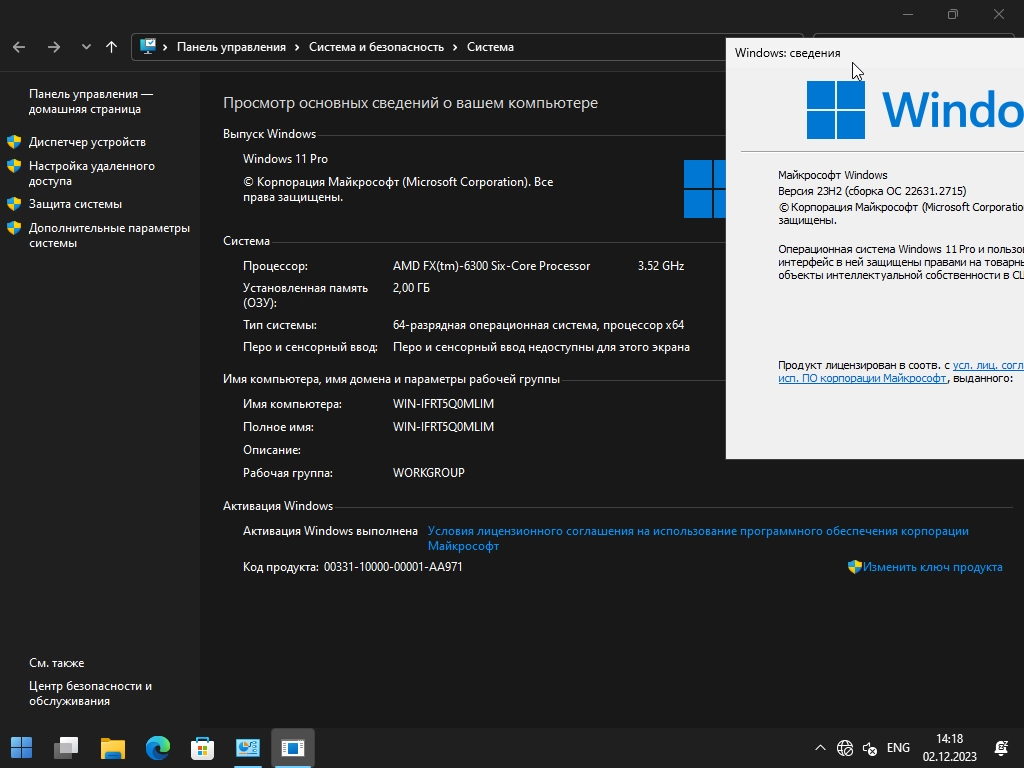Expand chevron after Панель управления breadcrumb

(297, 47)
